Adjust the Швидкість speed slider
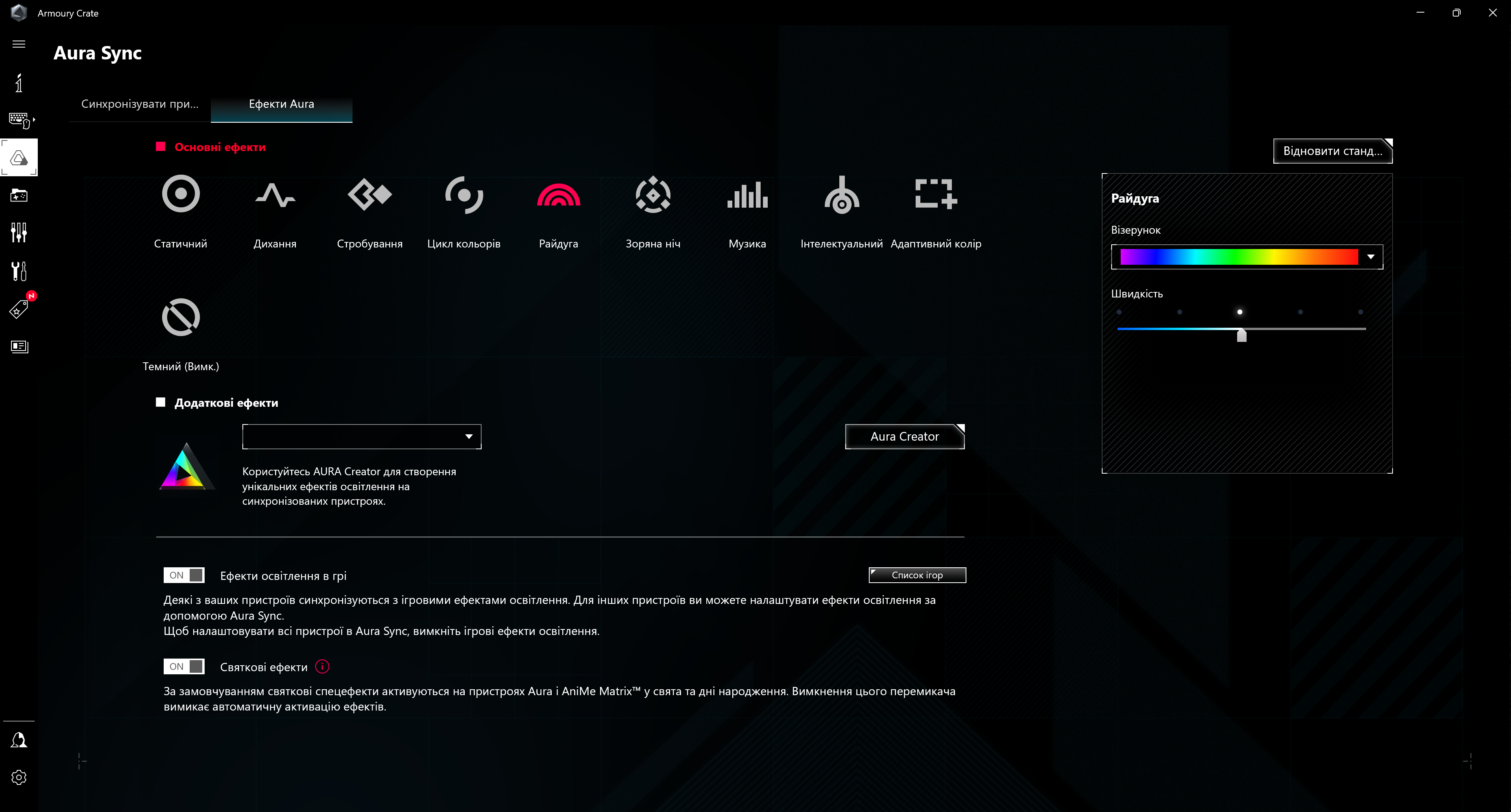Screen dimensions: 1511x812 1242,335
